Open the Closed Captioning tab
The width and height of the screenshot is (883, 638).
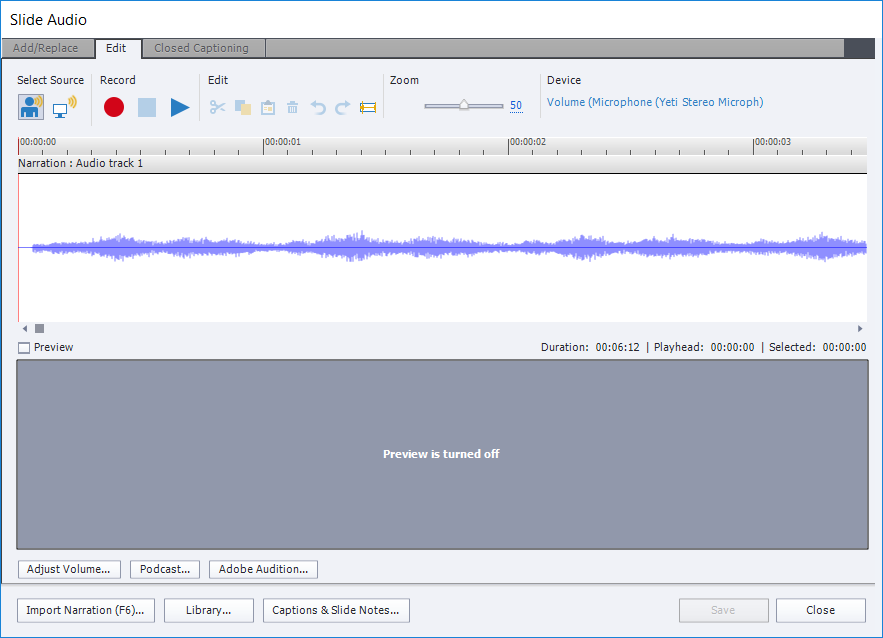click(202, 48)
